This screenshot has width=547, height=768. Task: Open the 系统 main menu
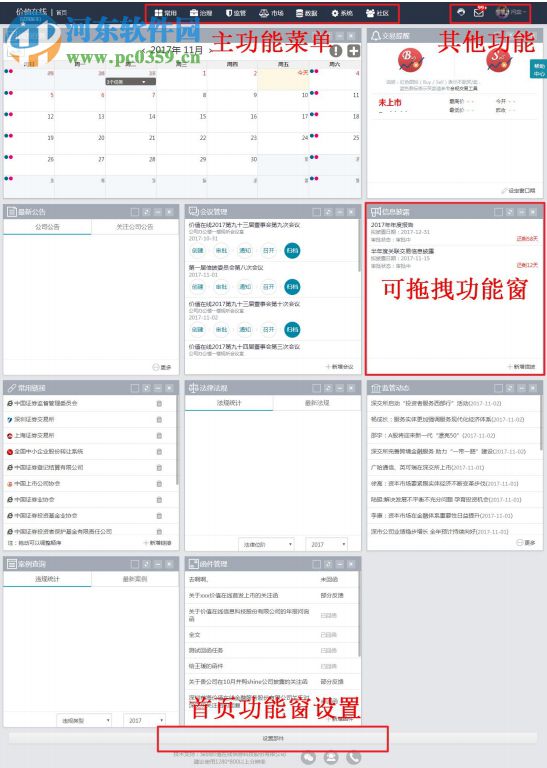[x=342, y=13]
